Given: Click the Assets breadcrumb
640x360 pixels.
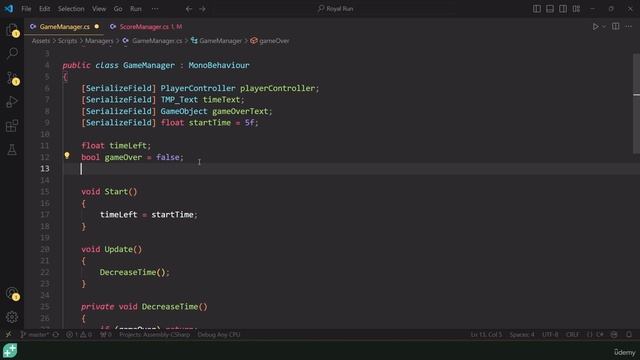Looking at the screenshot, I should 41,41.
